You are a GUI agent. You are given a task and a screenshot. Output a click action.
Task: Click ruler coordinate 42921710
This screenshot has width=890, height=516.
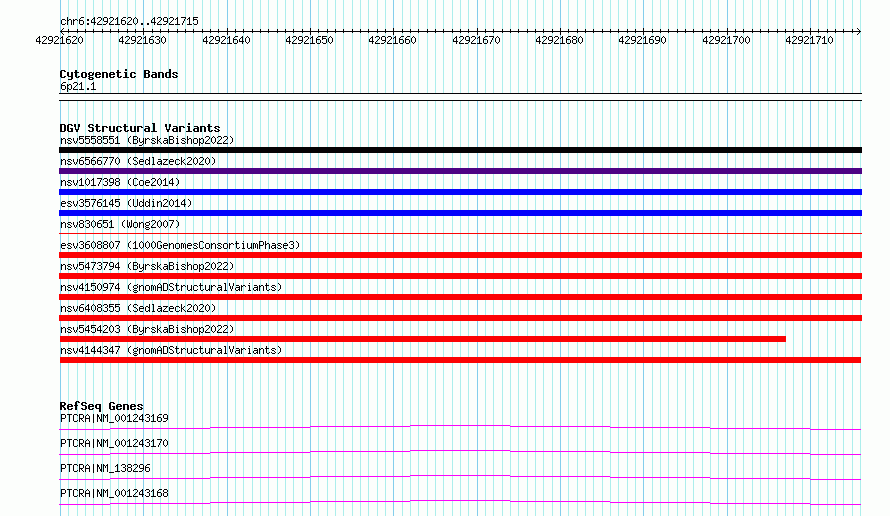pos(809,40)
